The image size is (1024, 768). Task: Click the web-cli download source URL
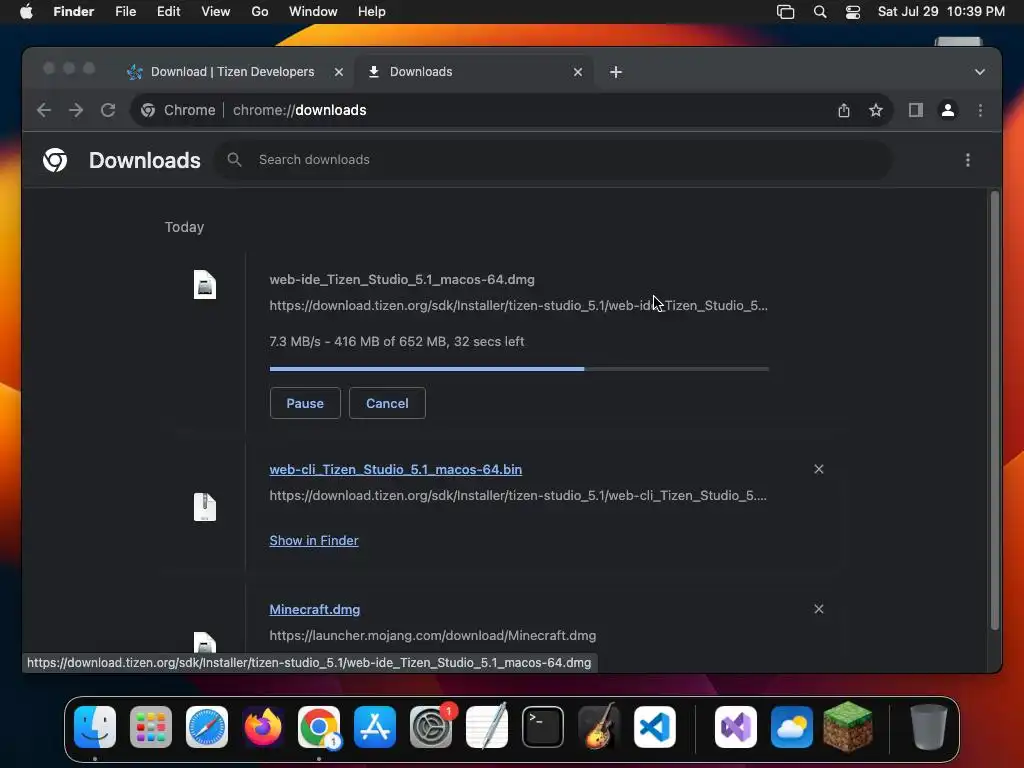518,496
